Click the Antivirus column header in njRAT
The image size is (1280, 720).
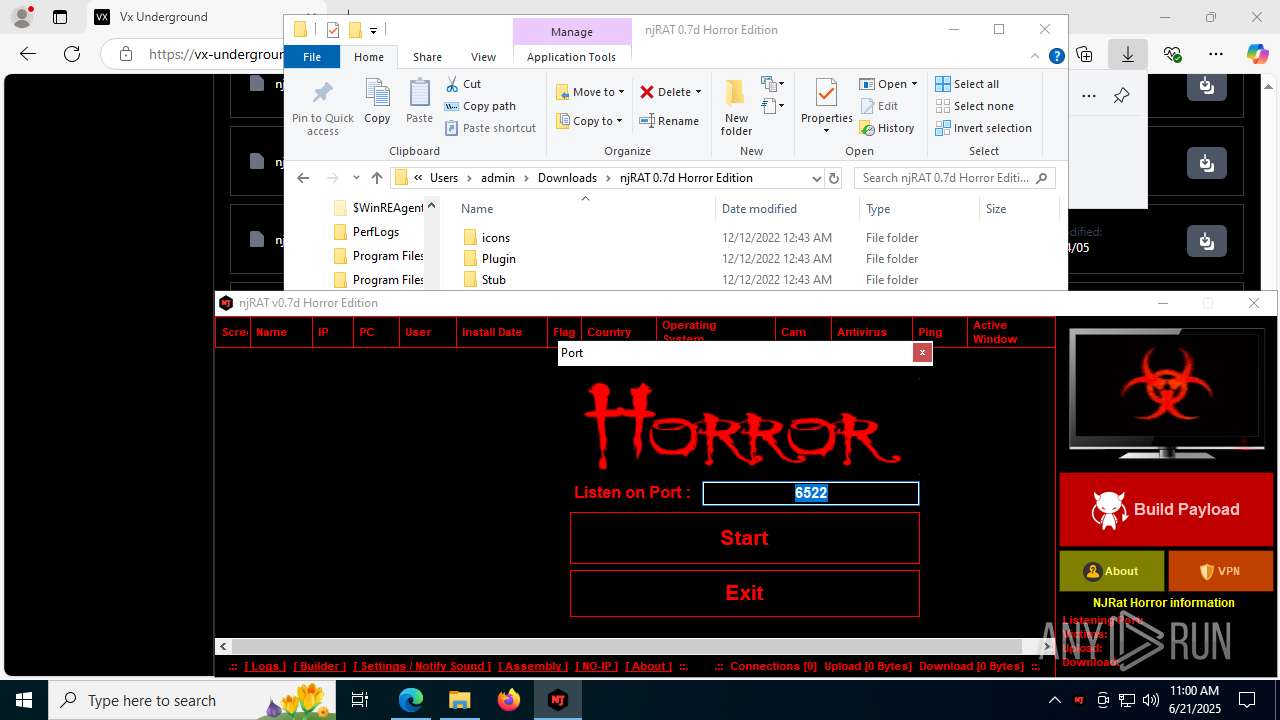(871, 332)
